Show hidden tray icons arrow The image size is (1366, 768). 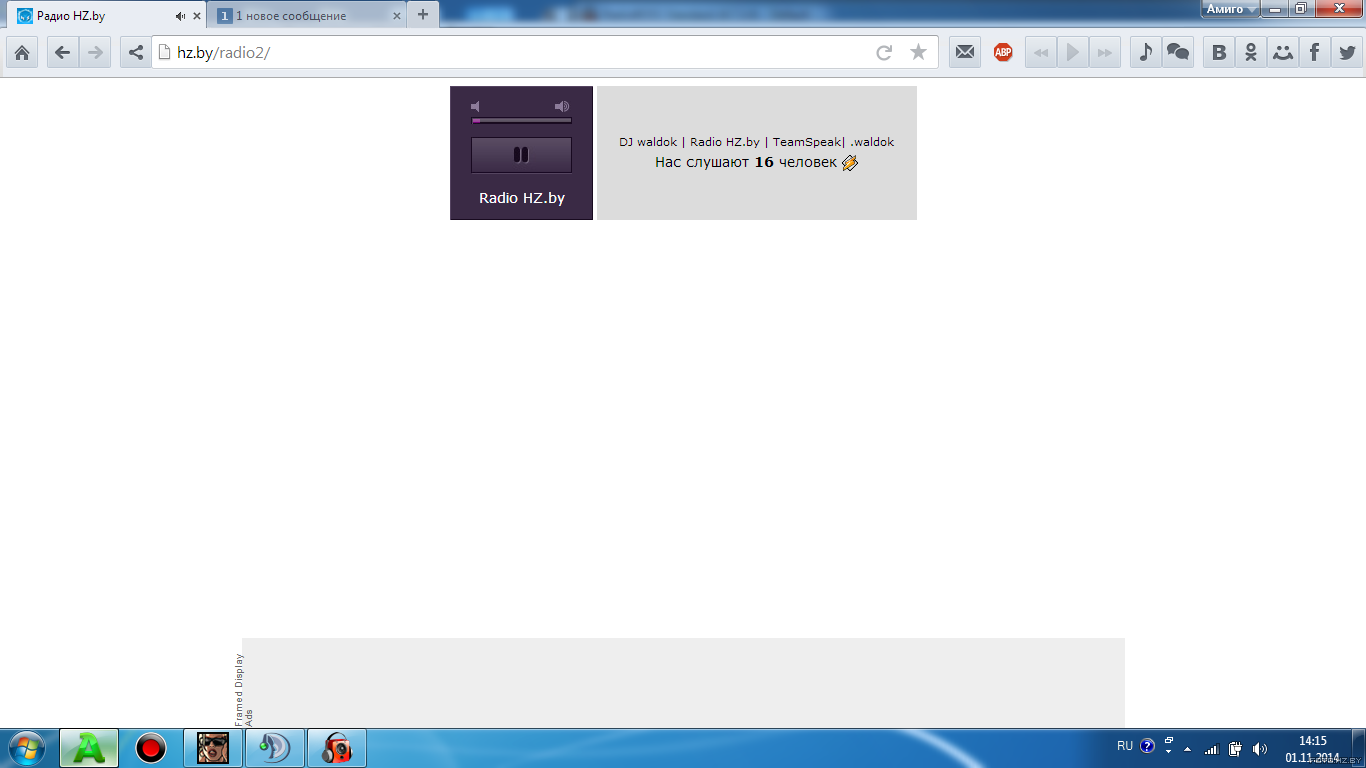tap(1187, 748)
